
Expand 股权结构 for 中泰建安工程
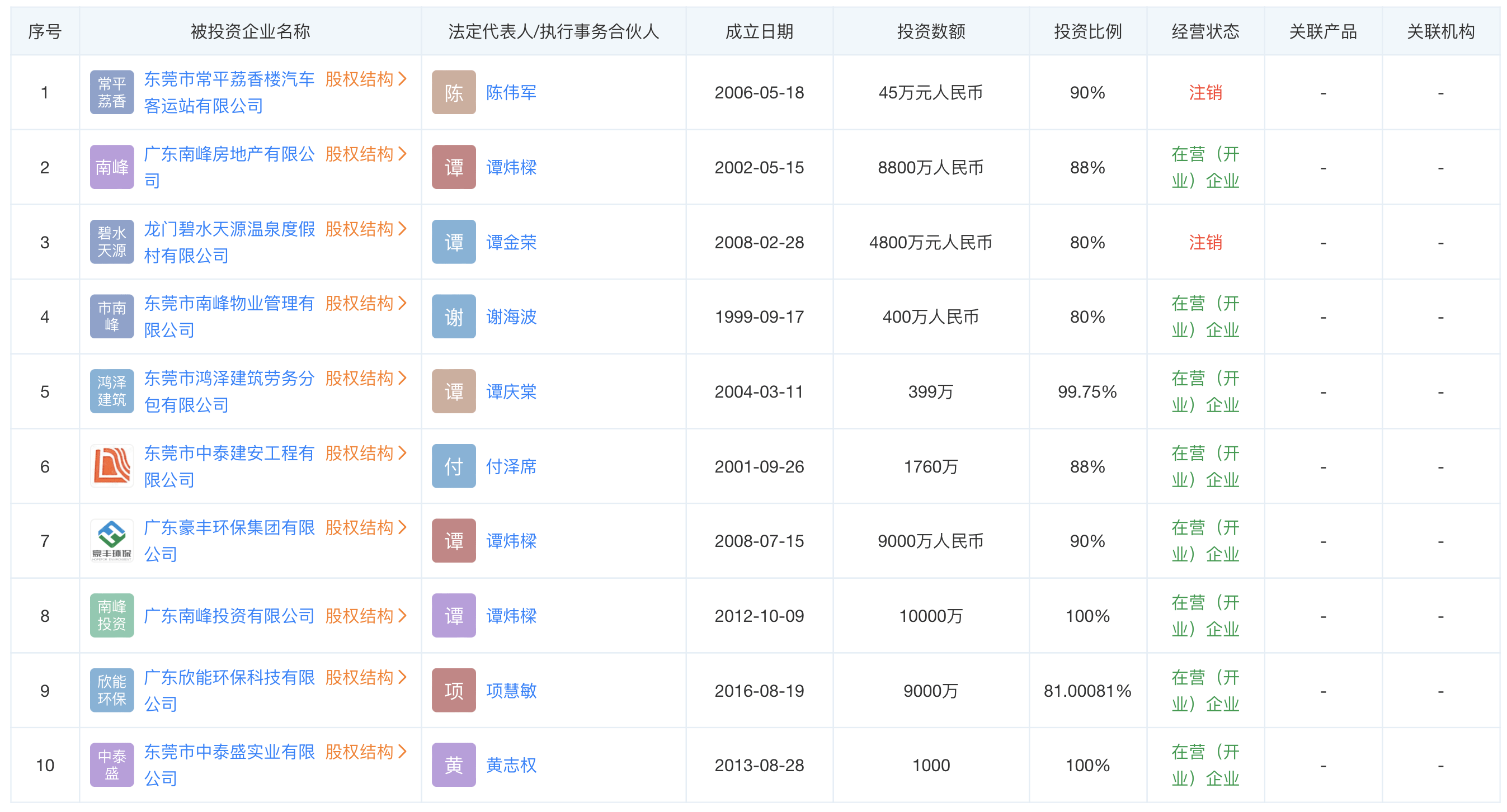(x=366, y=453)
